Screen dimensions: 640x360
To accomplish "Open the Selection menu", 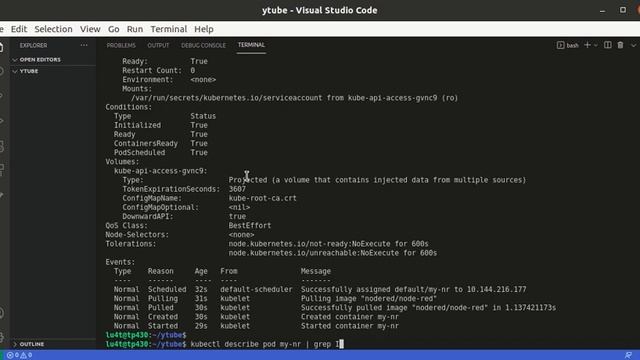I will [53, 29].
